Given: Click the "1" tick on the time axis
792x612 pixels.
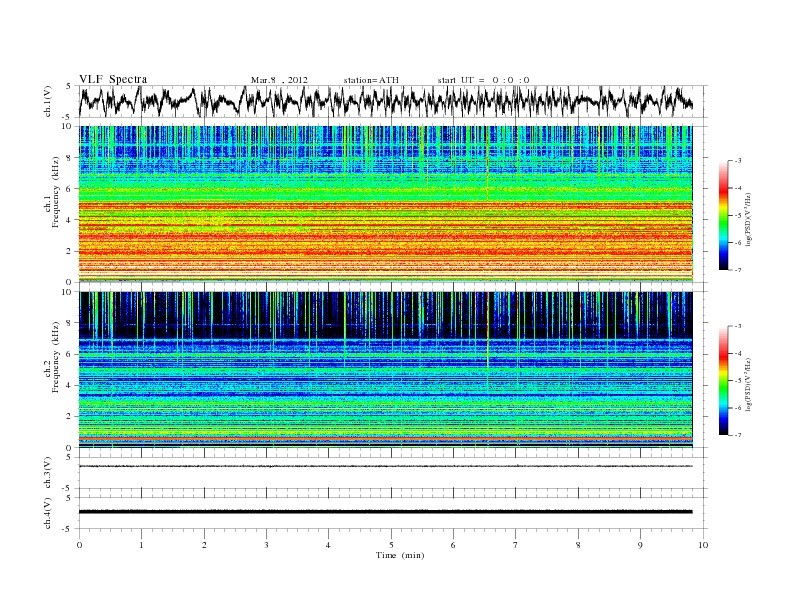Looking at the screenshot, I should tap(141, 545).
